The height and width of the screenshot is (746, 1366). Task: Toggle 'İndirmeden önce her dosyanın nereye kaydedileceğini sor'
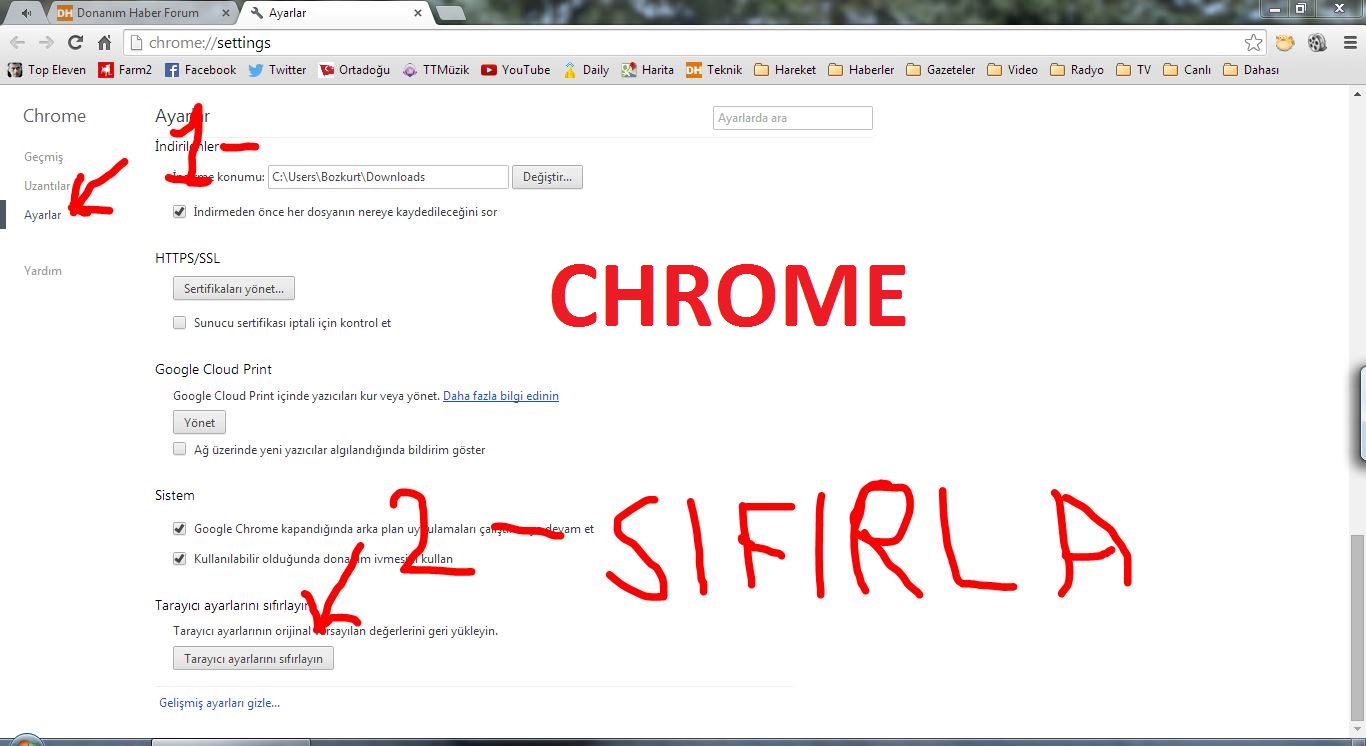(x=180, y=212)
